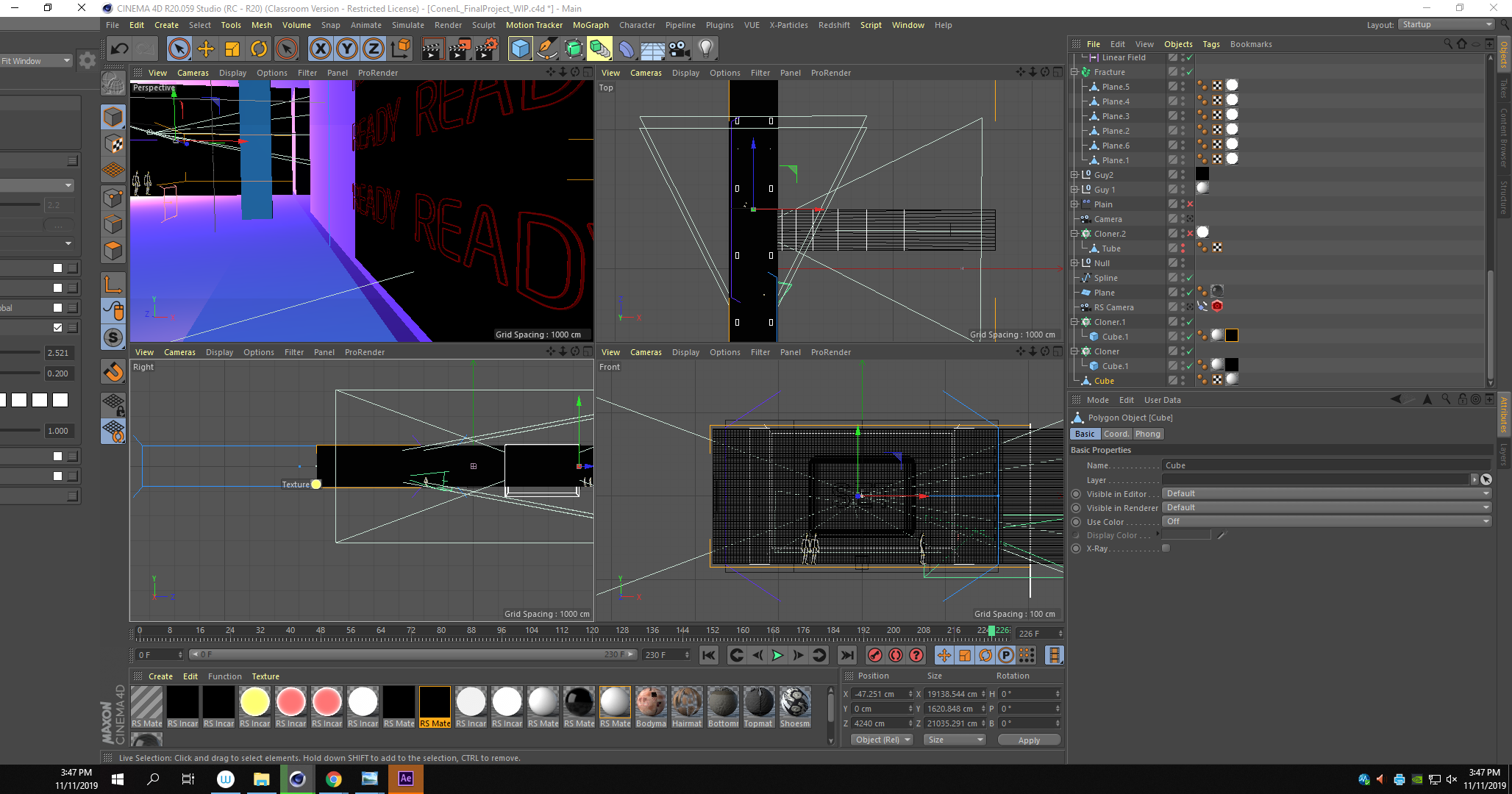Select the Rotate tool

pos(259,49)
